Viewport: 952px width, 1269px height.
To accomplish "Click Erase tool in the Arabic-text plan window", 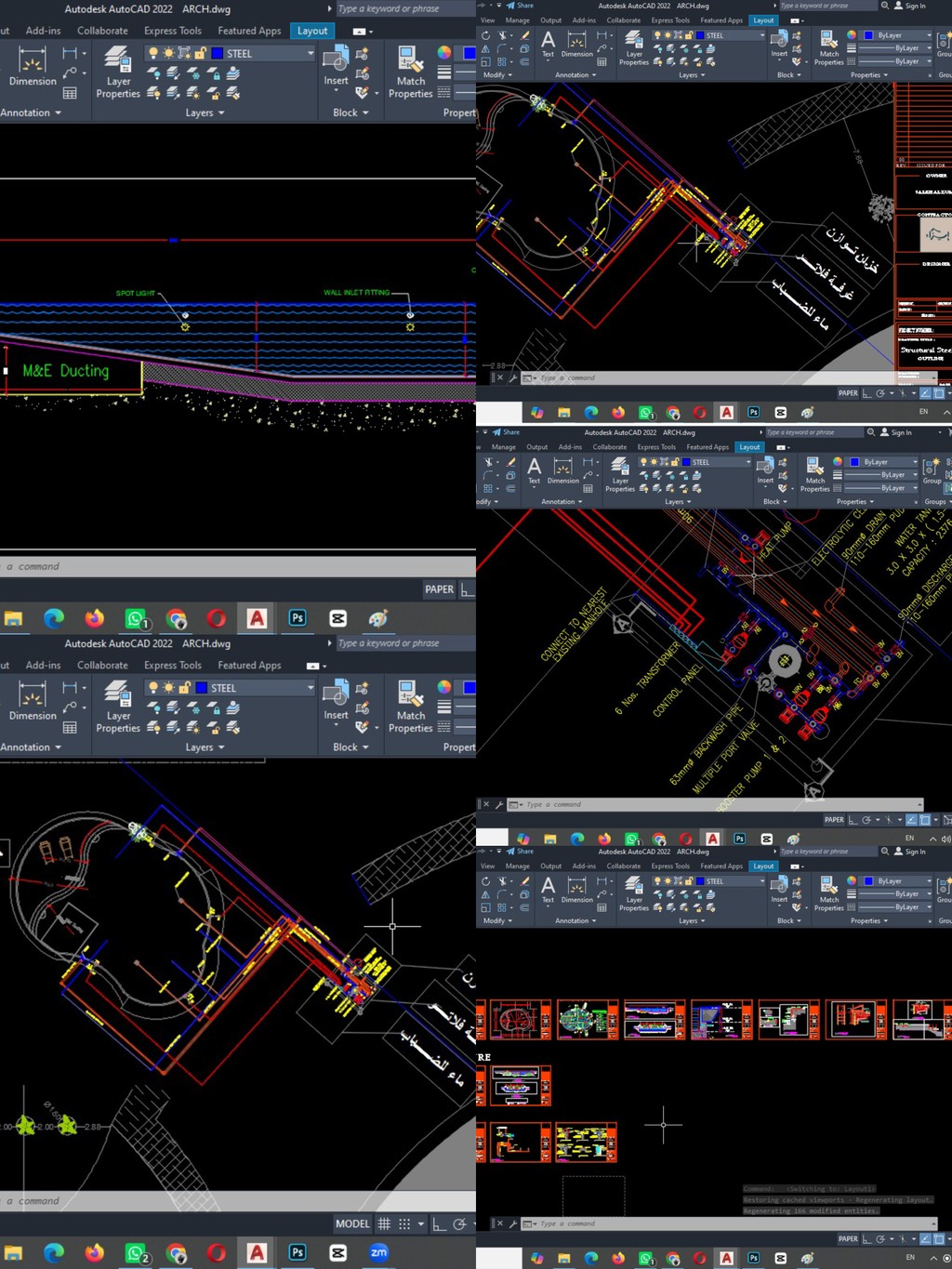I will click(524, 35).
